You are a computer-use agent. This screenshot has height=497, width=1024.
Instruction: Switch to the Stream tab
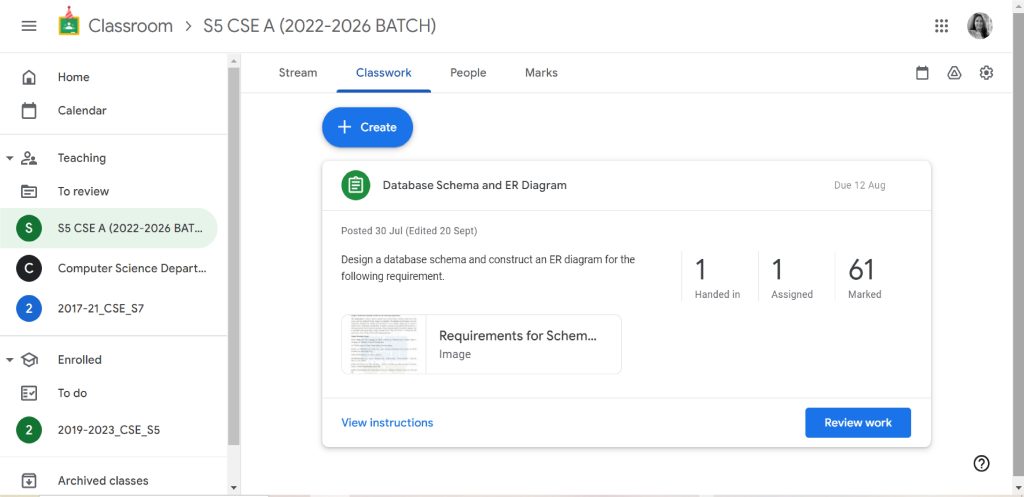point(298,73)
